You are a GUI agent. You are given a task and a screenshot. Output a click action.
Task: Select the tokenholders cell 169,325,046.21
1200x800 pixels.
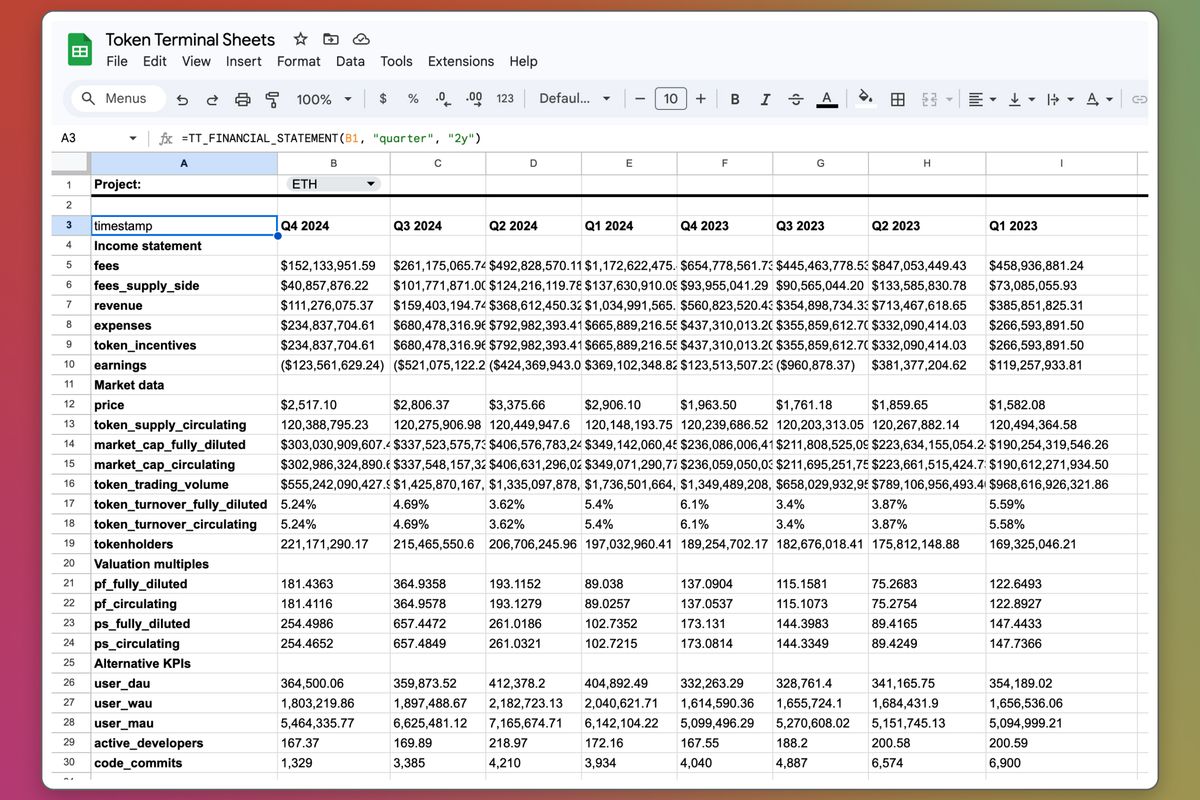(1061, 544)
